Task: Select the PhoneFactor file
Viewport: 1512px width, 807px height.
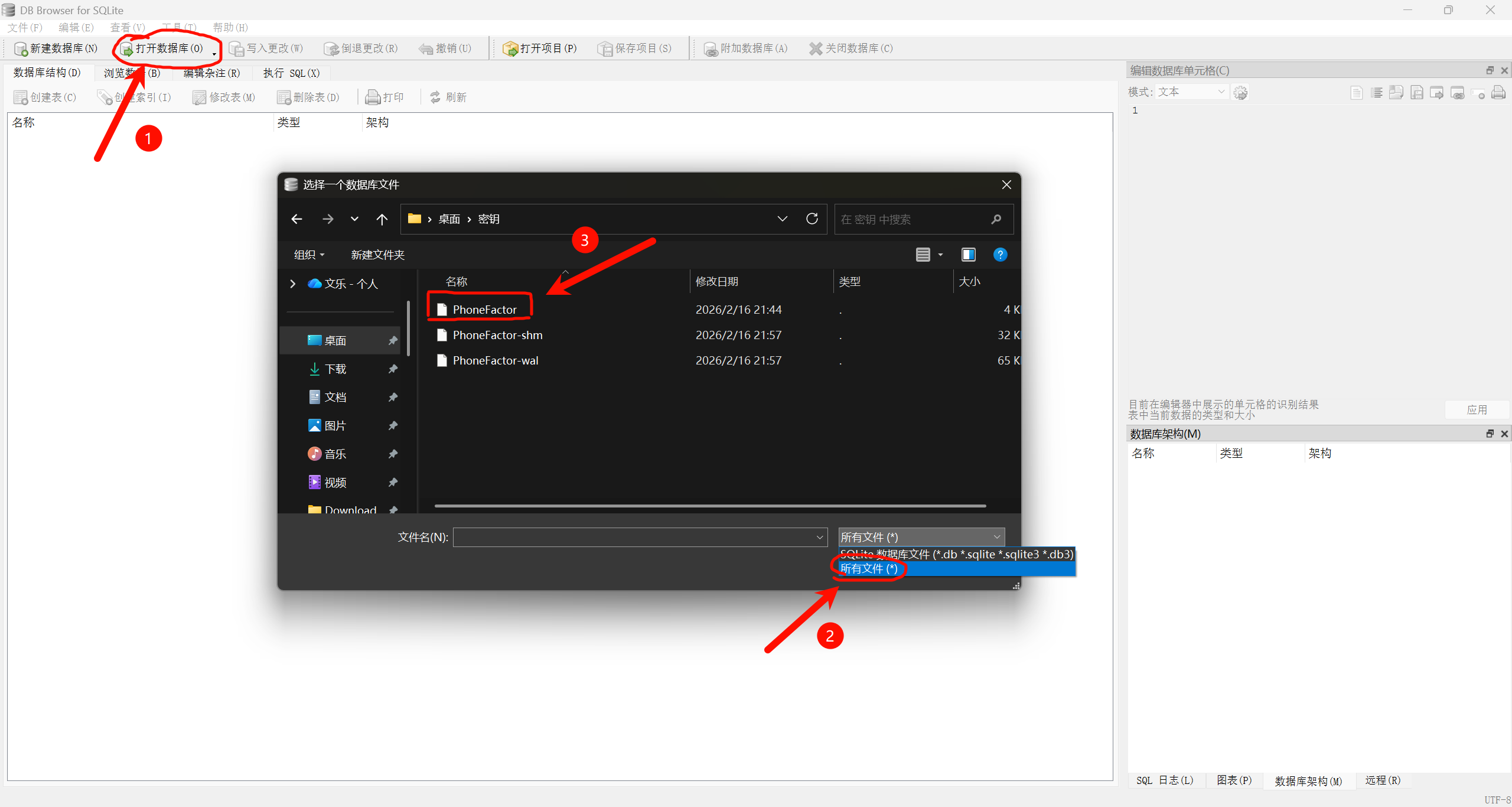Action: [x=484, y=310]
